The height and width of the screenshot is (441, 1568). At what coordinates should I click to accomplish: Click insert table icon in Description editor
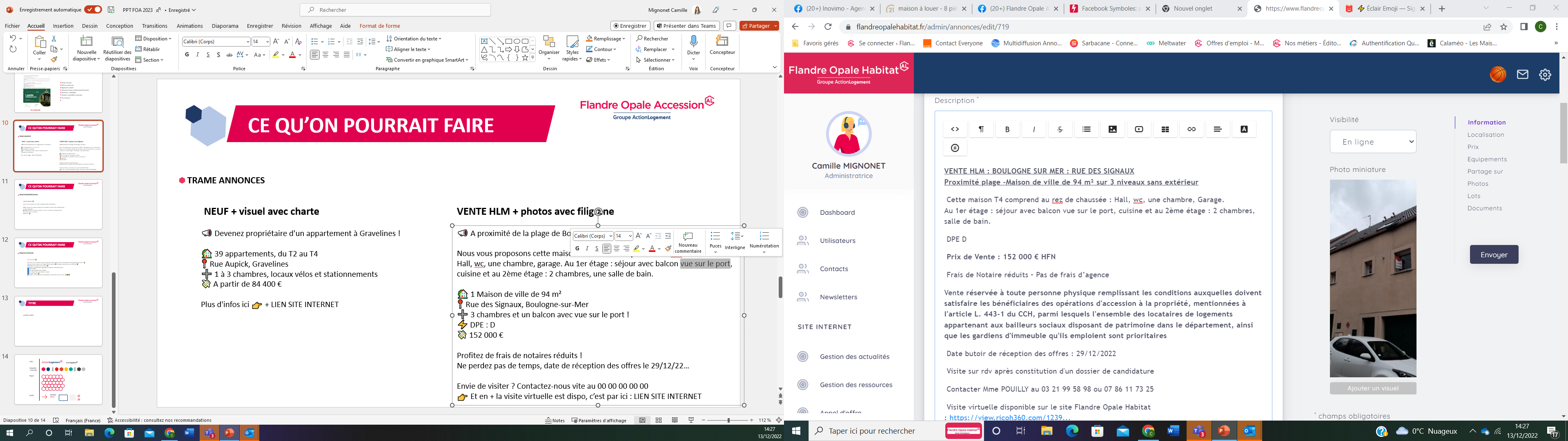point(1165,129)
